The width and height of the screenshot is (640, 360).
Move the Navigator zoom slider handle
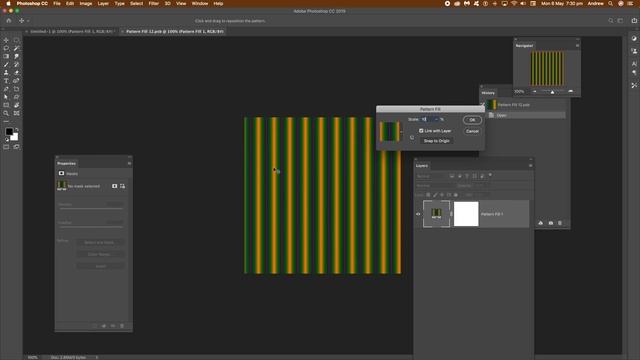coord(552,92)
